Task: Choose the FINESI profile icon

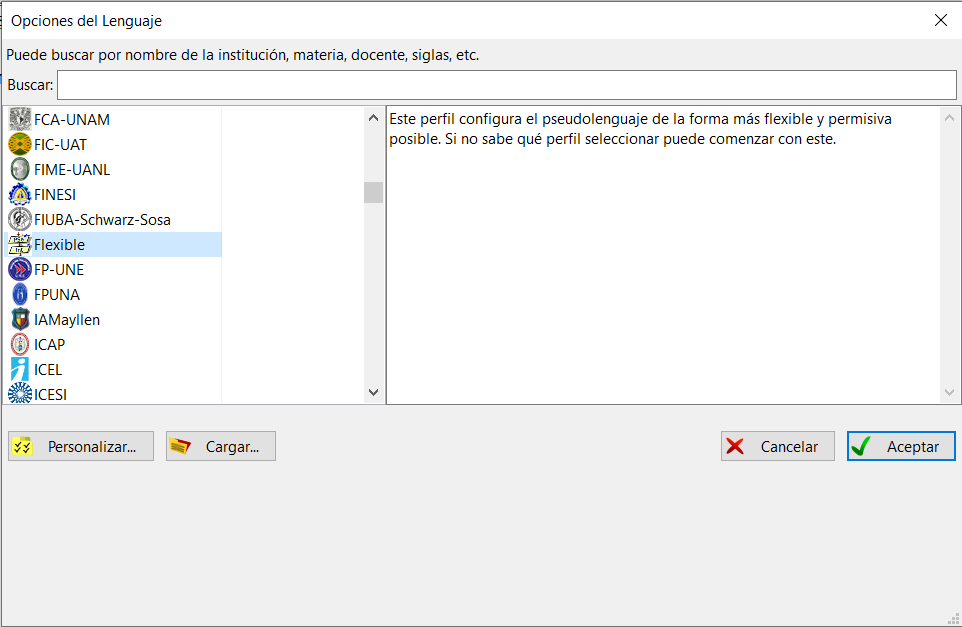Action: (x=20, y=195)
